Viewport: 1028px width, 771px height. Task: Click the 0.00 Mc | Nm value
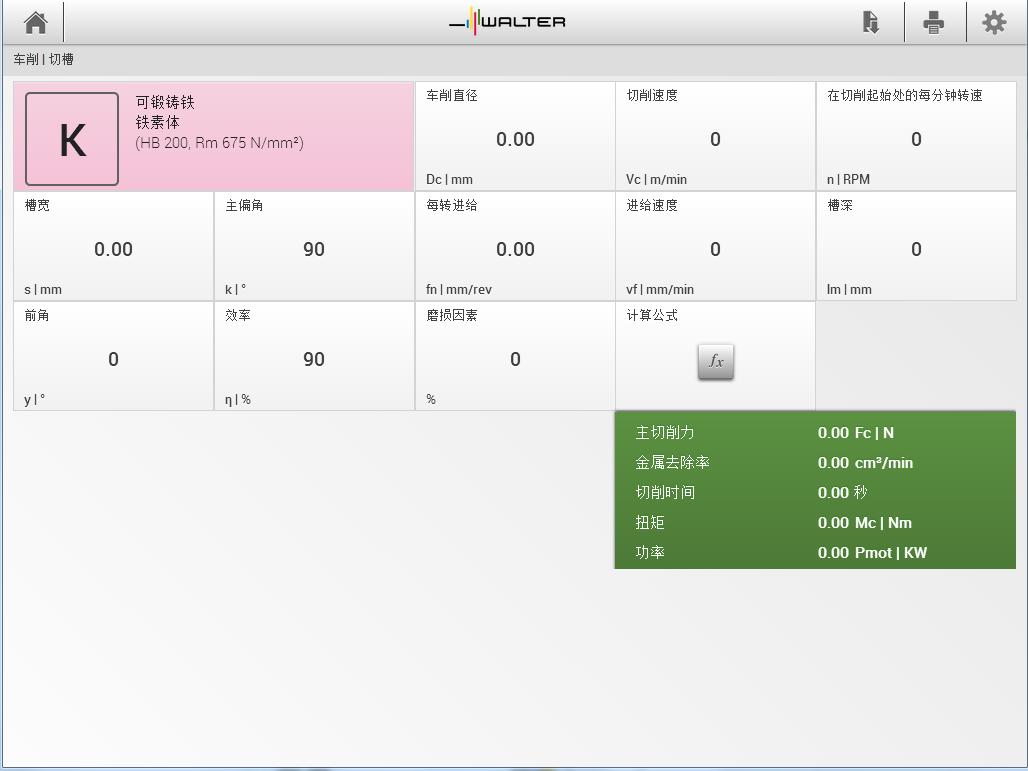point(865,523)
